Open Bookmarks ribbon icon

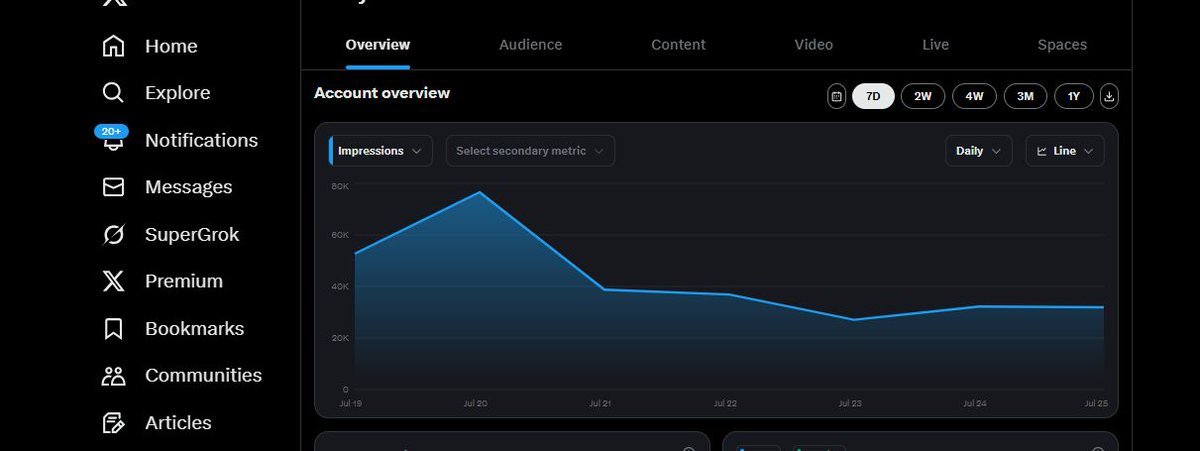click(x=114, y=328)
